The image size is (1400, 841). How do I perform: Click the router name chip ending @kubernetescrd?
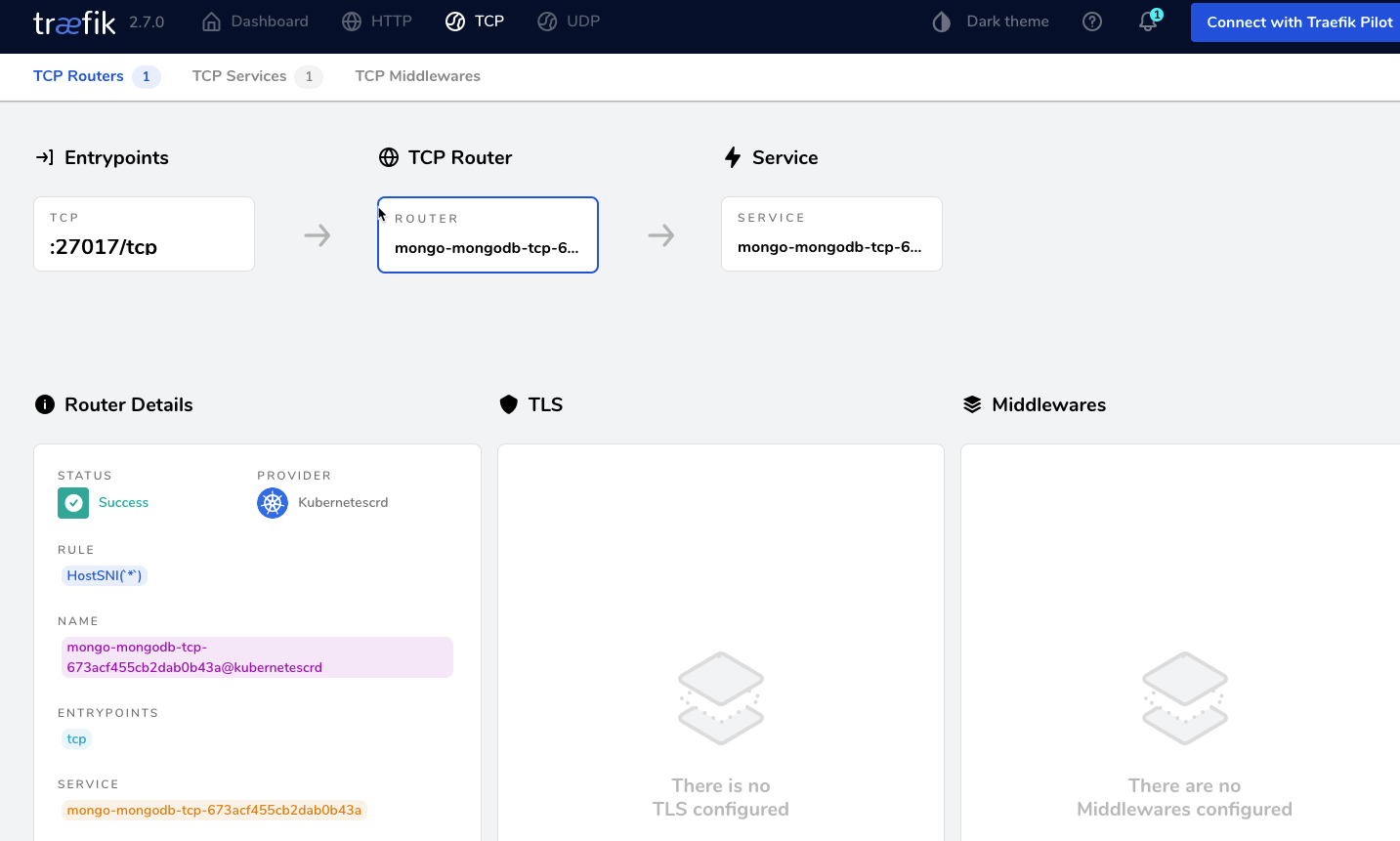point(257,657)
